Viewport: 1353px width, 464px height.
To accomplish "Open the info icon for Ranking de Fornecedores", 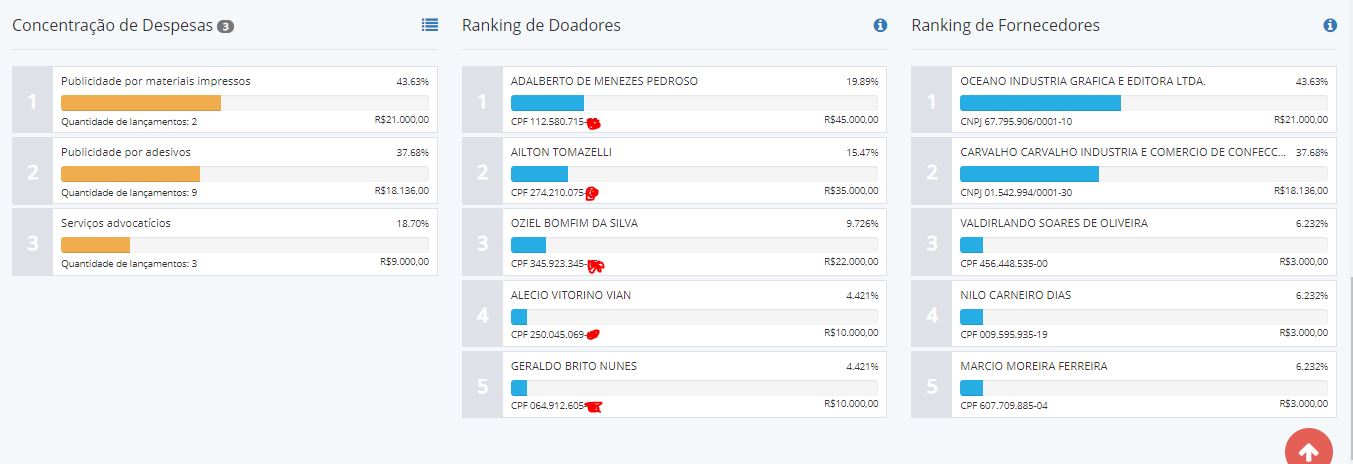I will tap(1330, 25).
